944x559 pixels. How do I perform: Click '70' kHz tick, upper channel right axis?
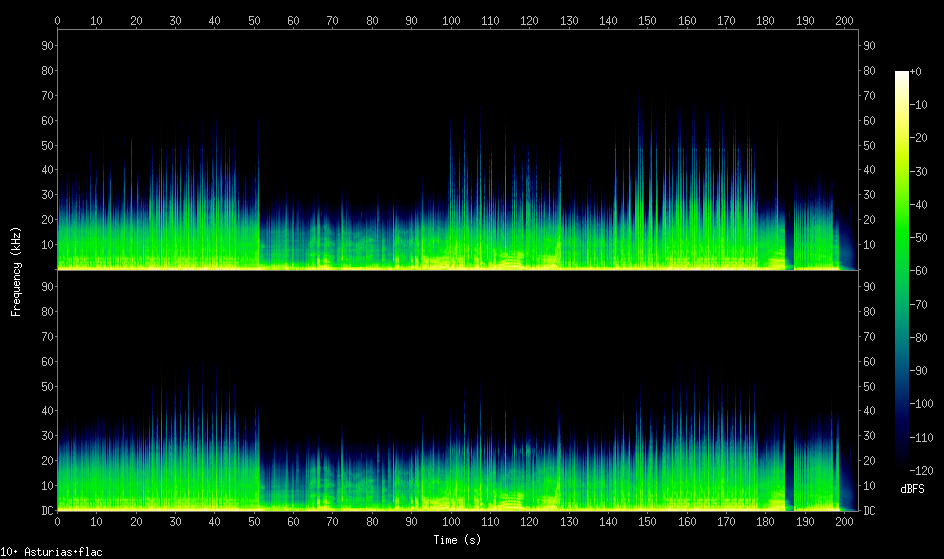869,96
